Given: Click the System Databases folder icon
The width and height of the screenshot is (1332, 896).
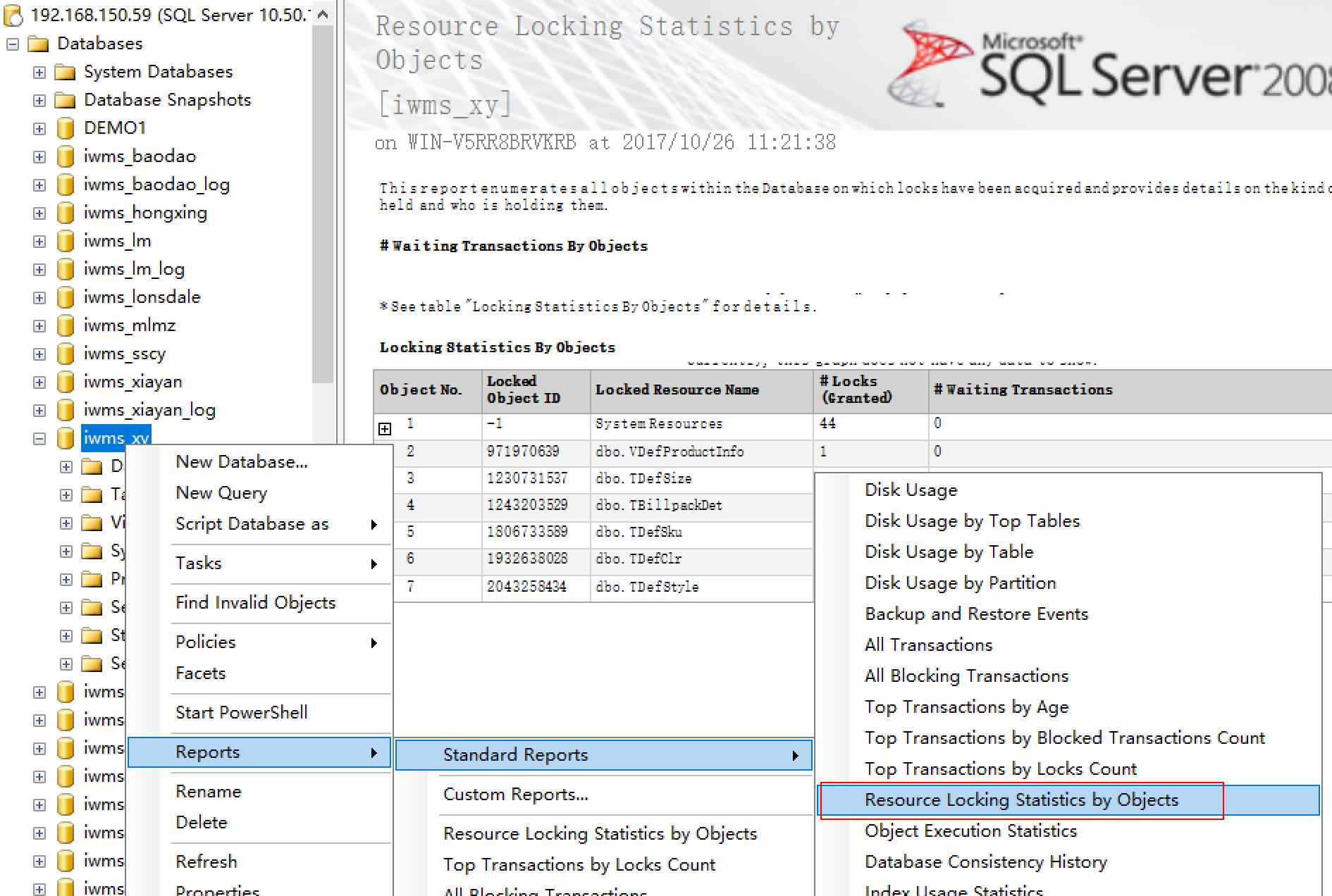Looking at the screenshot, I should point(65,72).
